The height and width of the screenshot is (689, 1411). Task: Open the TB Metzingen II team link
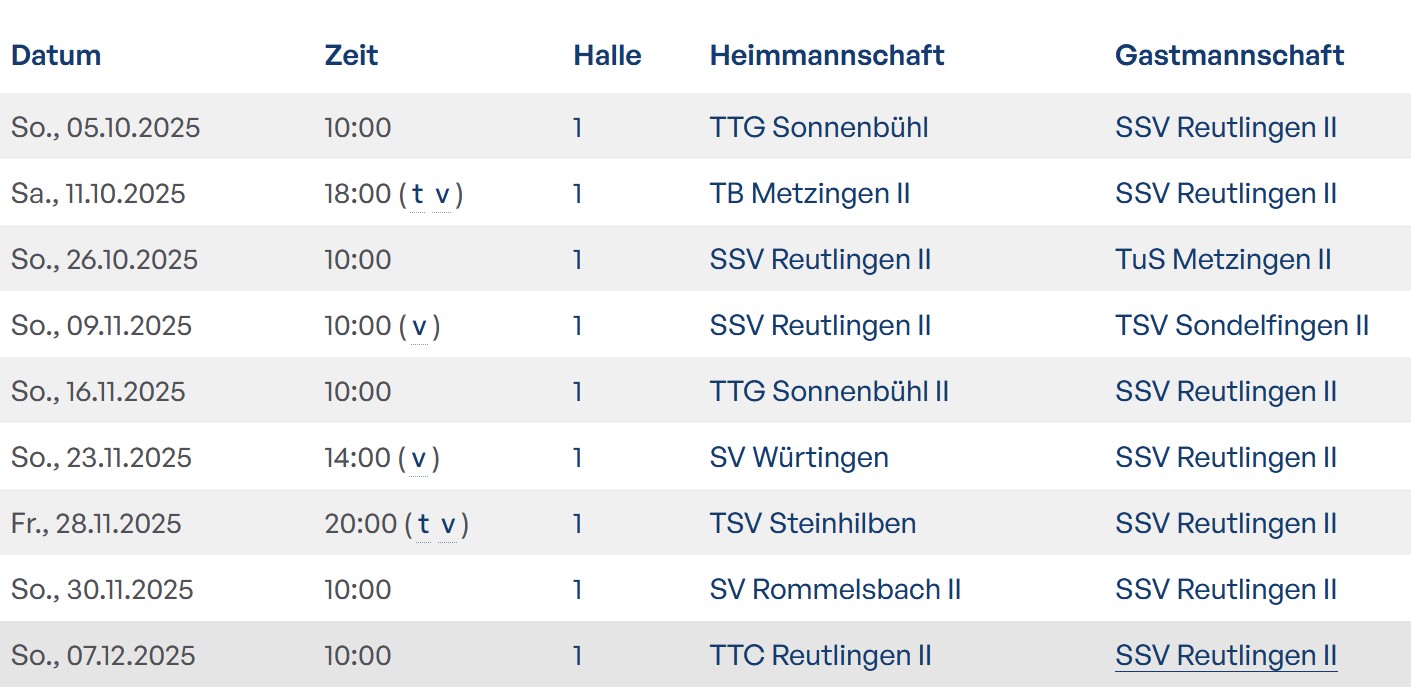pyautogui.click(x=809, y=194)
